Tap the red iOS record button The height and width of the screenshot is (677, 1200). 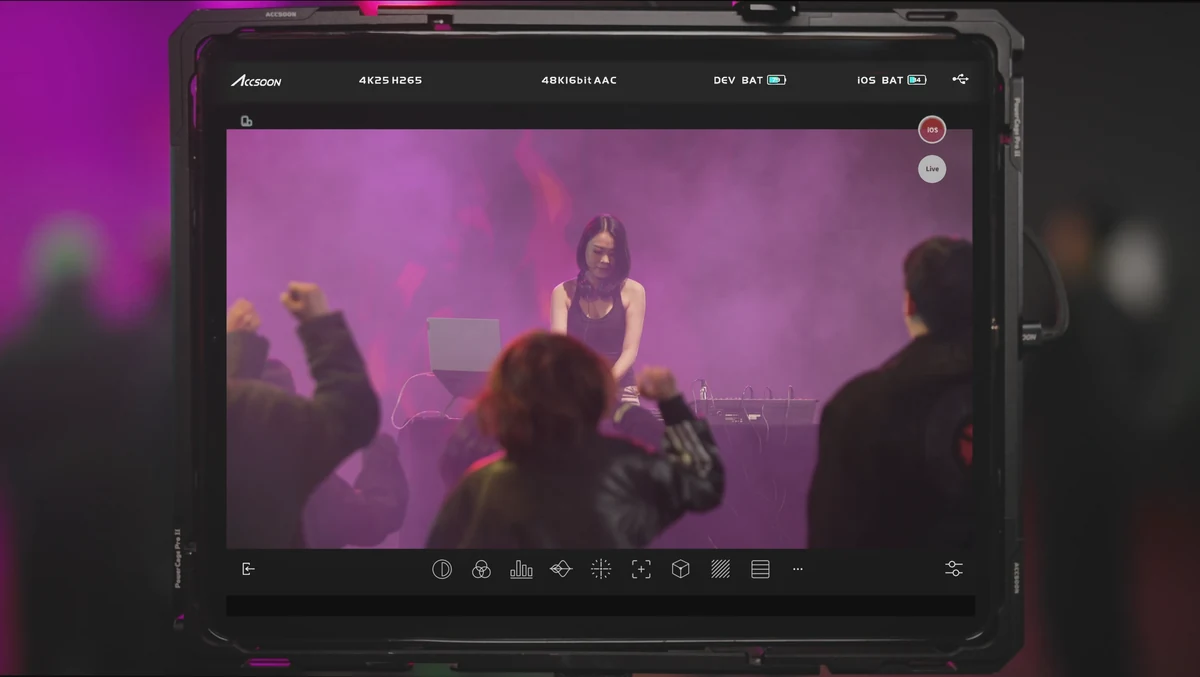click(x=932, y=130)
